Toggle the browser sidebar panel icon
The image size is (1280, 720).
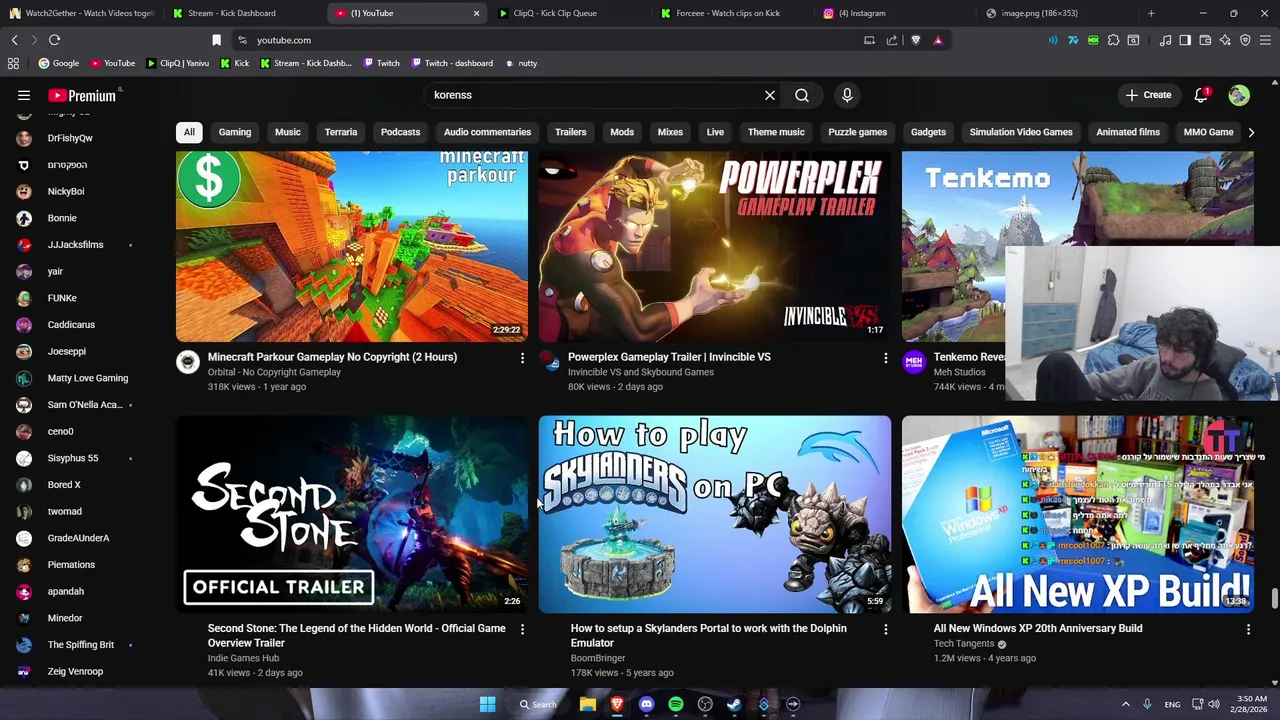tap(1185, 40)
